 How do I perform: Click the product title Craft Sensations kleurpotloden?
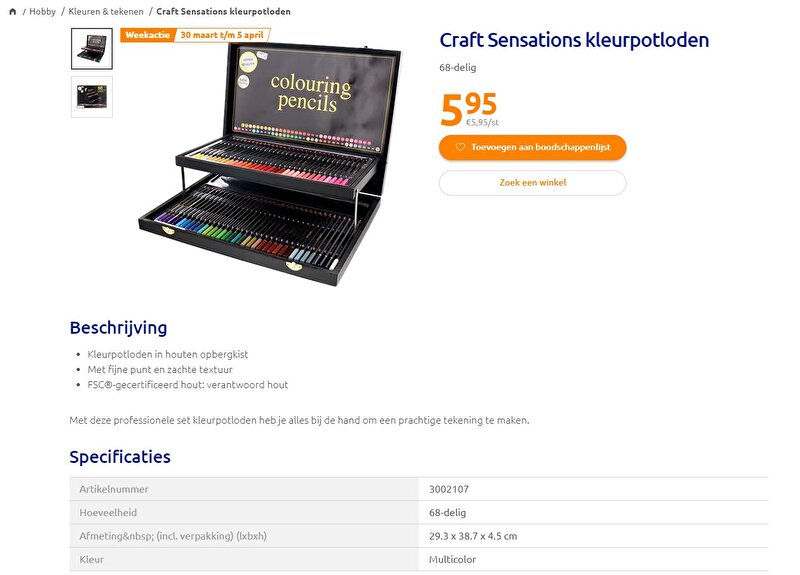(574, 40)
